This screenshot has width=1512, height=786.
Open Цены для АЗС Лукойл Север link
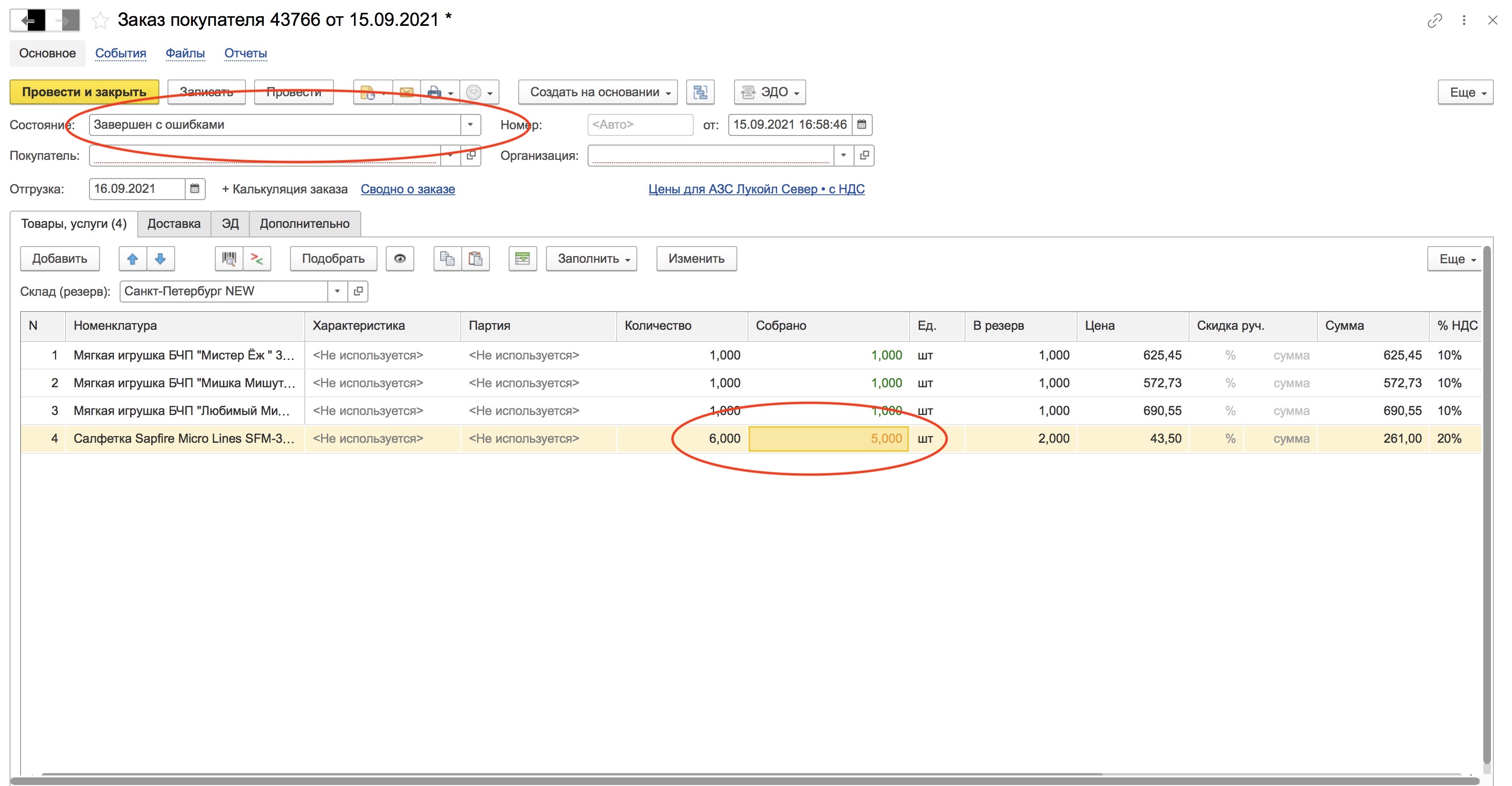point(756,189)
